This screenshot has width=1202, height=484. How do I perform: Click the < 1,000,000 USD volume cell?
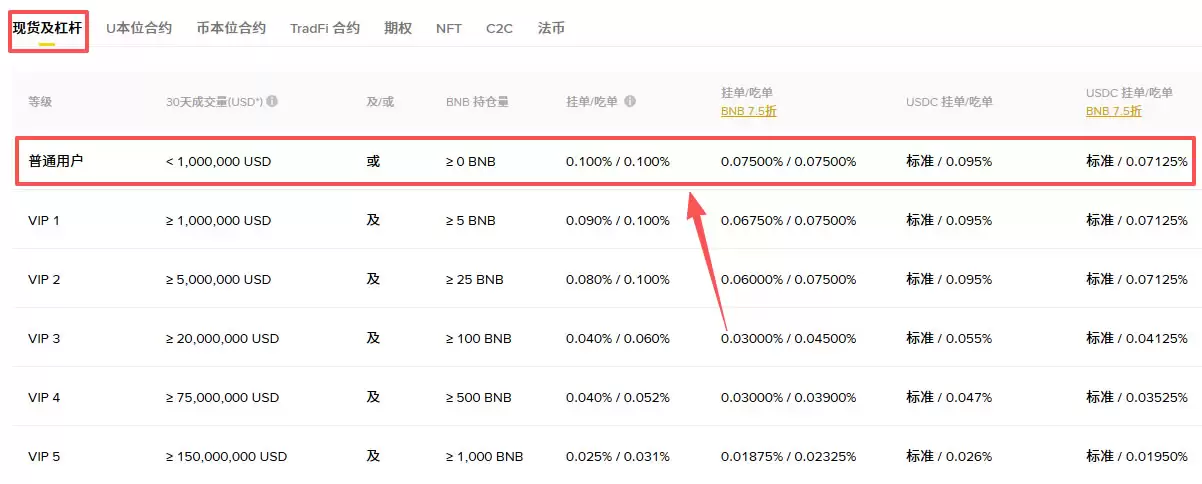pyautogui.click(x=218, y=161)
